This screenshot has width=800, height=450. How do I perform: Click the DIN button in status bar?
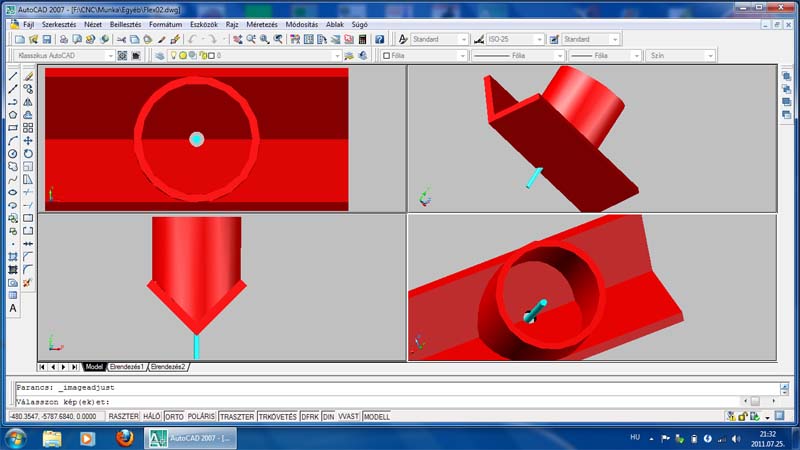(x=329, y=417)
